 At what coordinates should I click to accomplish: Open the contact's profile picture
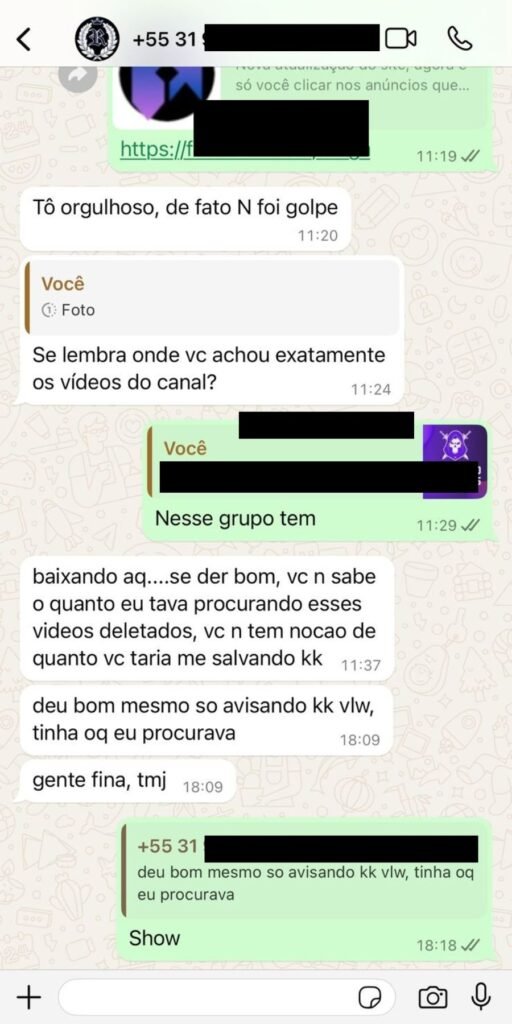click(97, 39)
